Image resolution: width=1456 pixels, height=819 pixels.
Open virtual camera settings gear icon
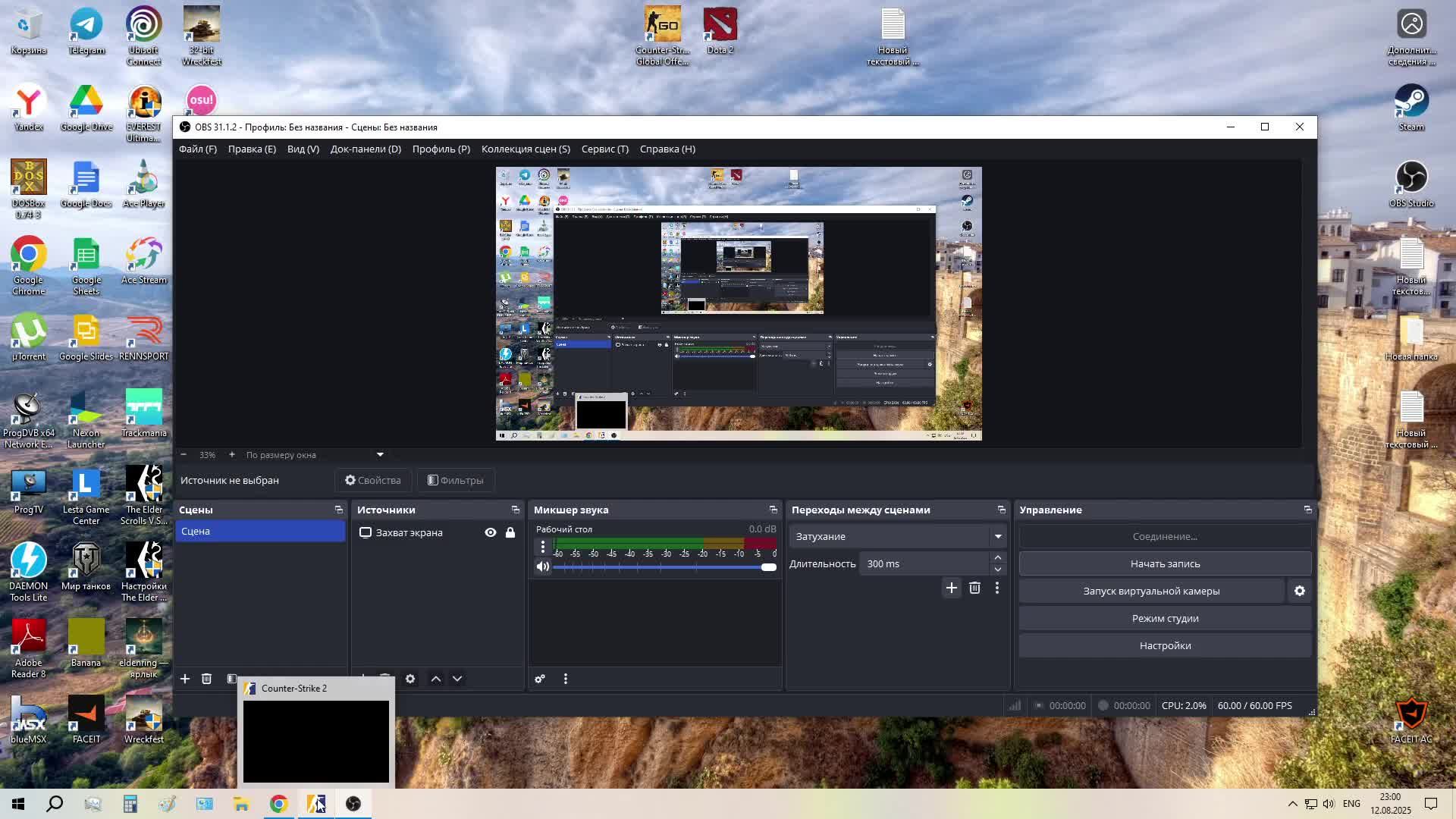point(1300,591)
